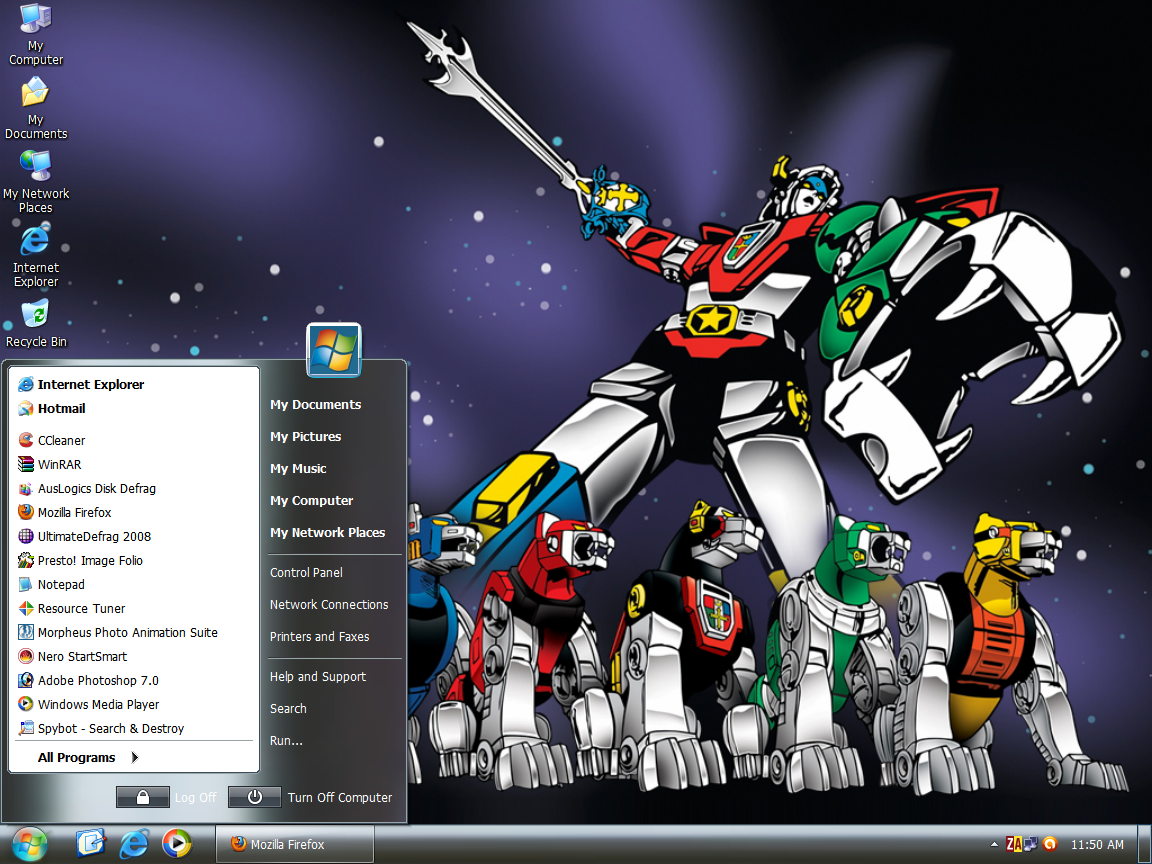Viewport: 1152px width, 864px height.
Task: Launch Nero StartSmart
Action: pyautogui.click(x=134, y=656)
